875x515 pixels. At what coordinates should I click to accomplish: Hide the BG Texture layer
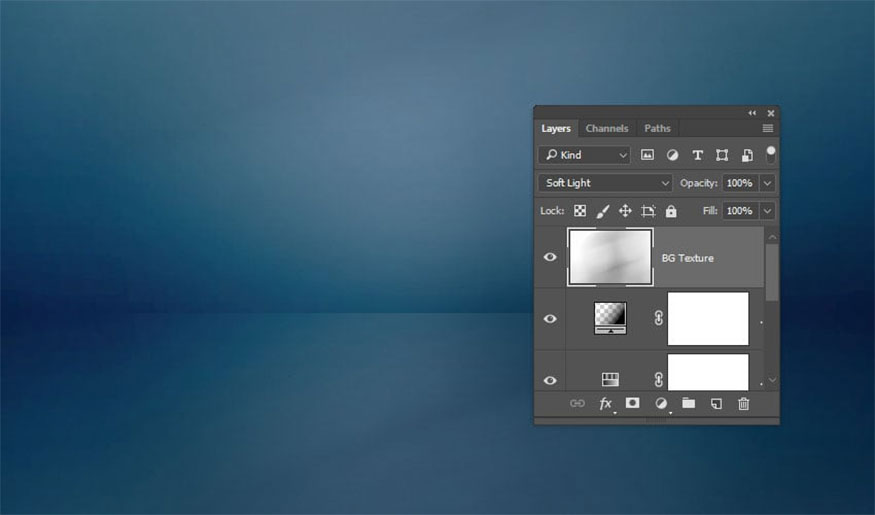pyautogui.click(x=550, y=257)
